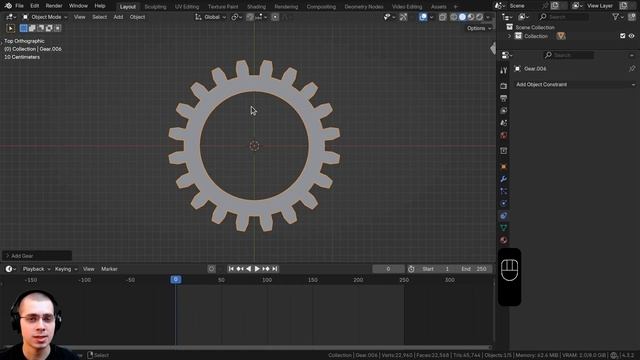Choose the intersect-selection mode icon
The width and height of the screenshot is (640, 360).
tap(58, 28)
